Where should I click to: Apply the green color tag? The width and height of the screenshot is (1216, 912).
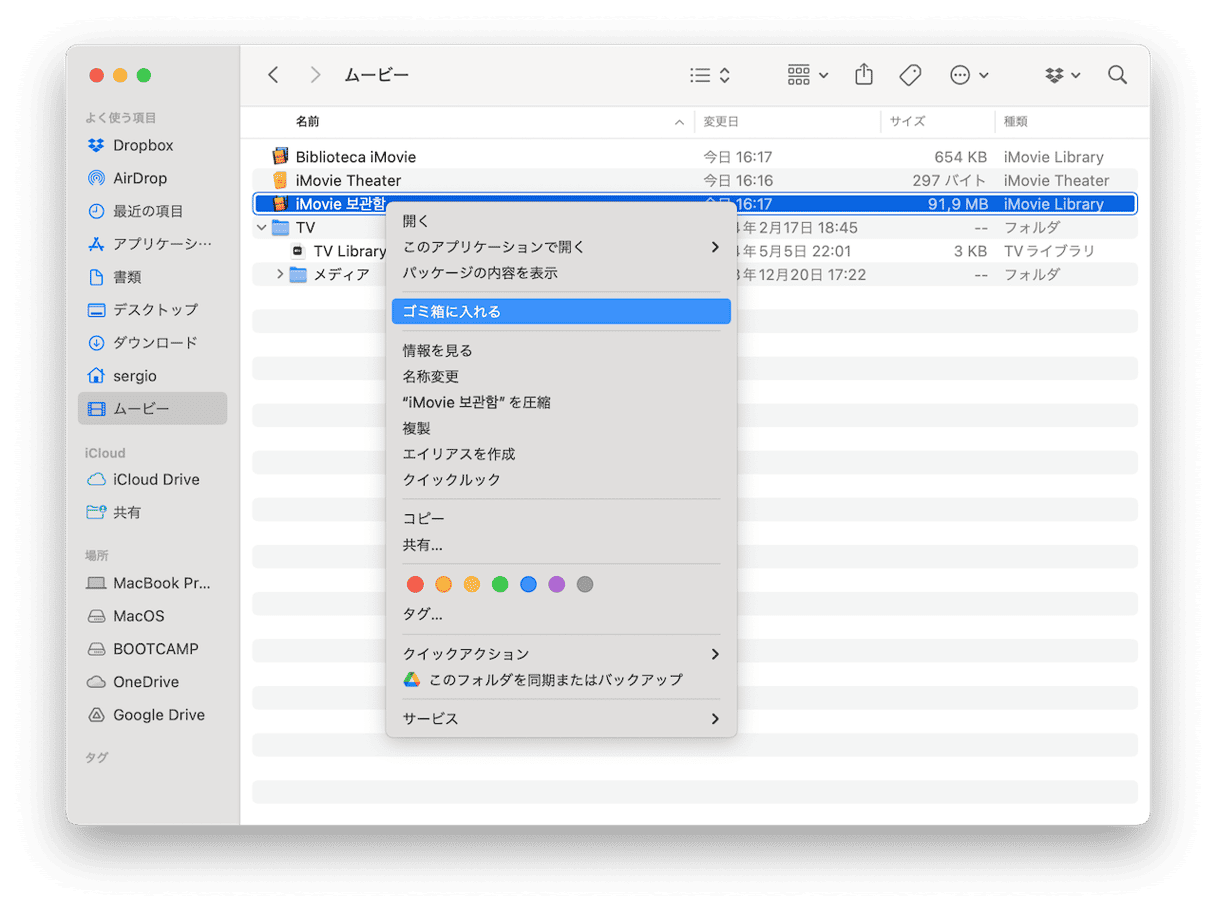(500, 584)
